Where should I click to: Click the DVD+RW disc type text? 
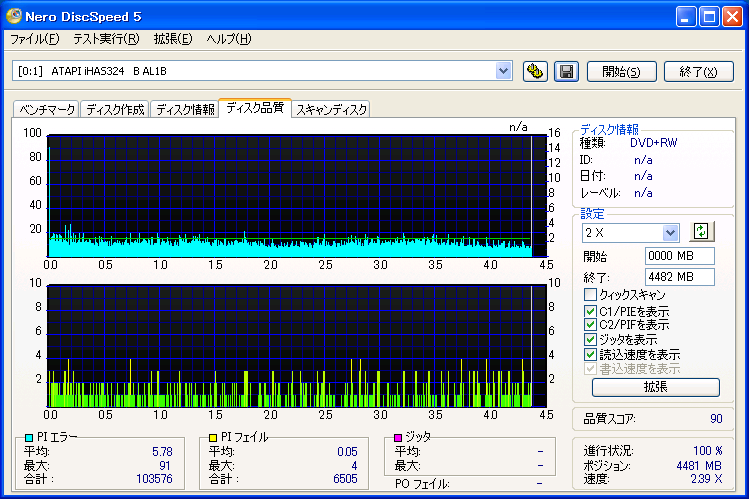653,143
